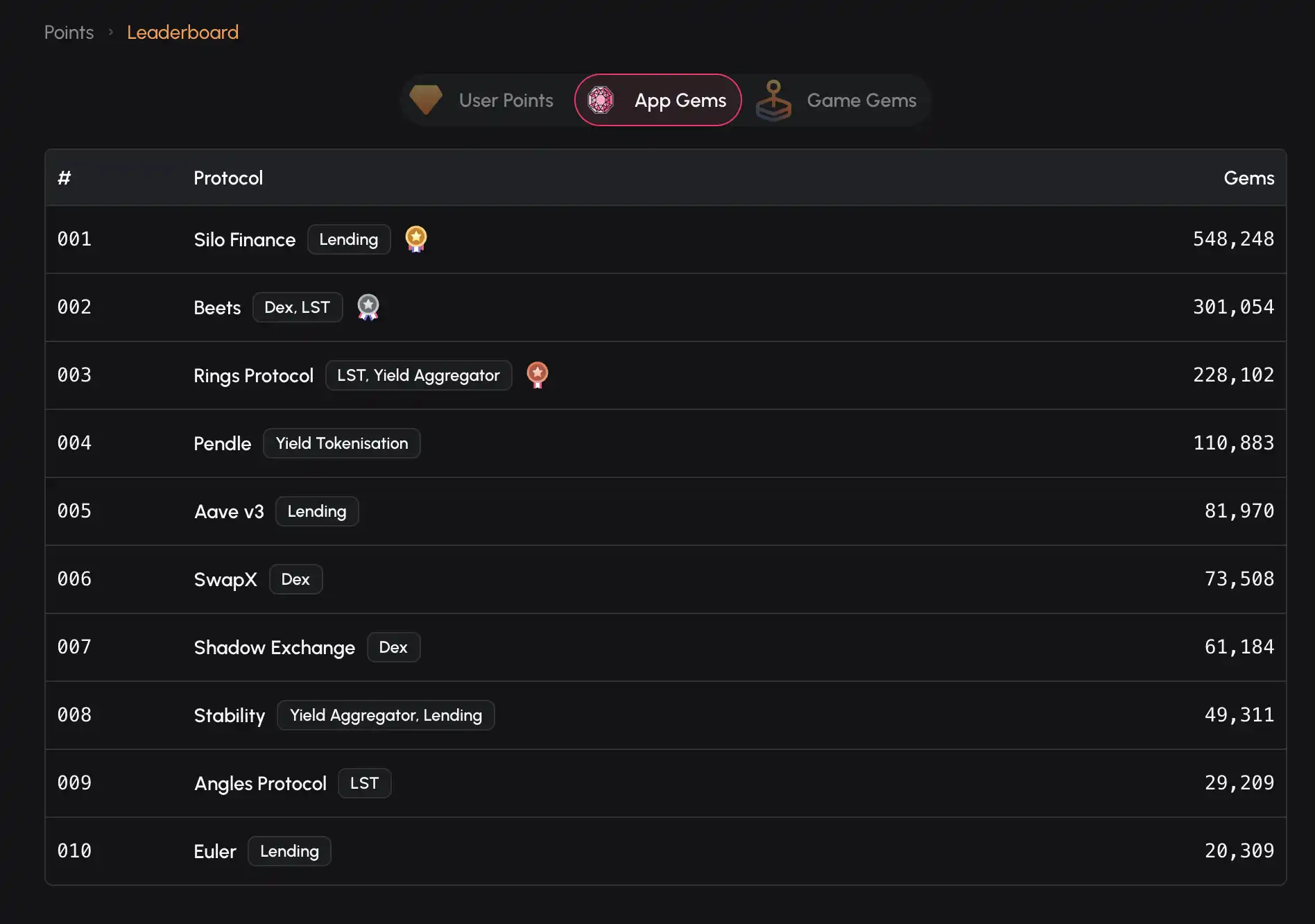
Task: Open the Pendle protocol entry
Action: pos(222,444)
